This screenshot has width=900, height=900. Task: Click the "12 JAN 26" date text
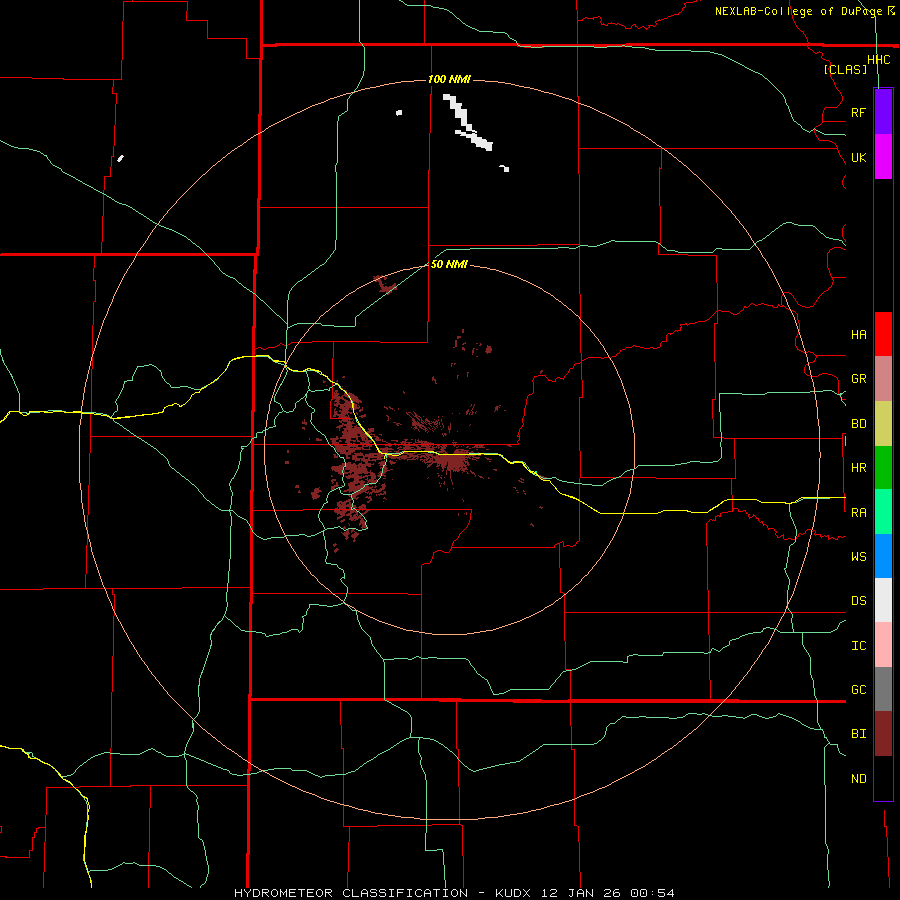580,893
